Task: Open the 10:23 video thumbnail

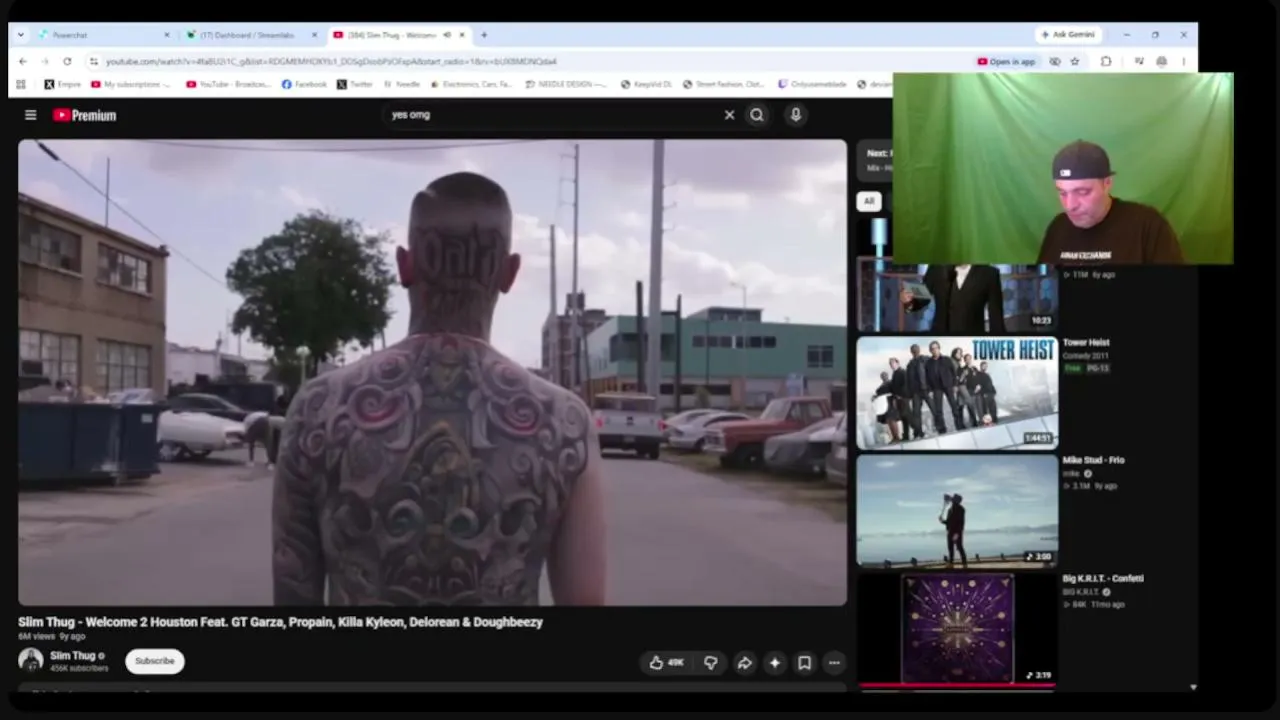Action: pos(957,297)
